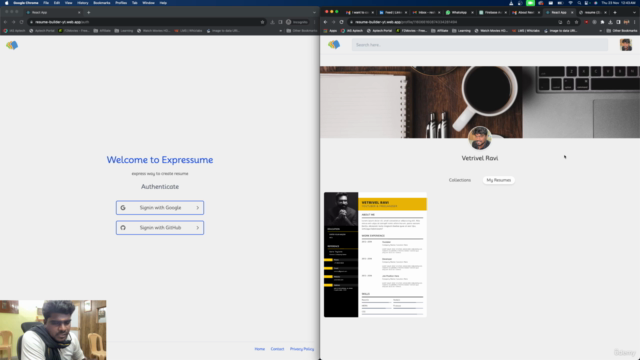Close the React App tab in the left window
640x360 pixels.
pyautogui.click(x=79, y=13)
